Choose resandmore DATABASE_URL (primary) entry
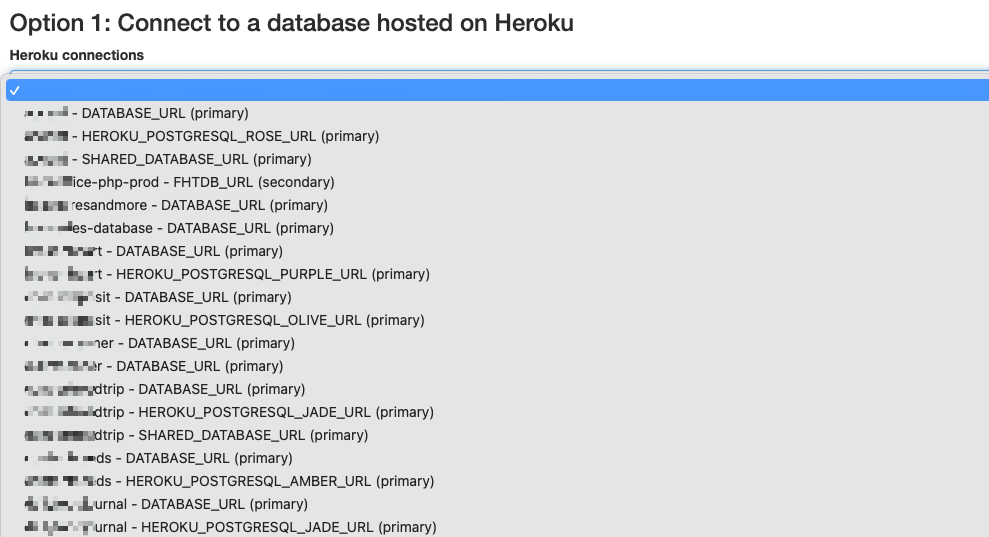Viewport: 989px width, 537px height. [497, 205]
